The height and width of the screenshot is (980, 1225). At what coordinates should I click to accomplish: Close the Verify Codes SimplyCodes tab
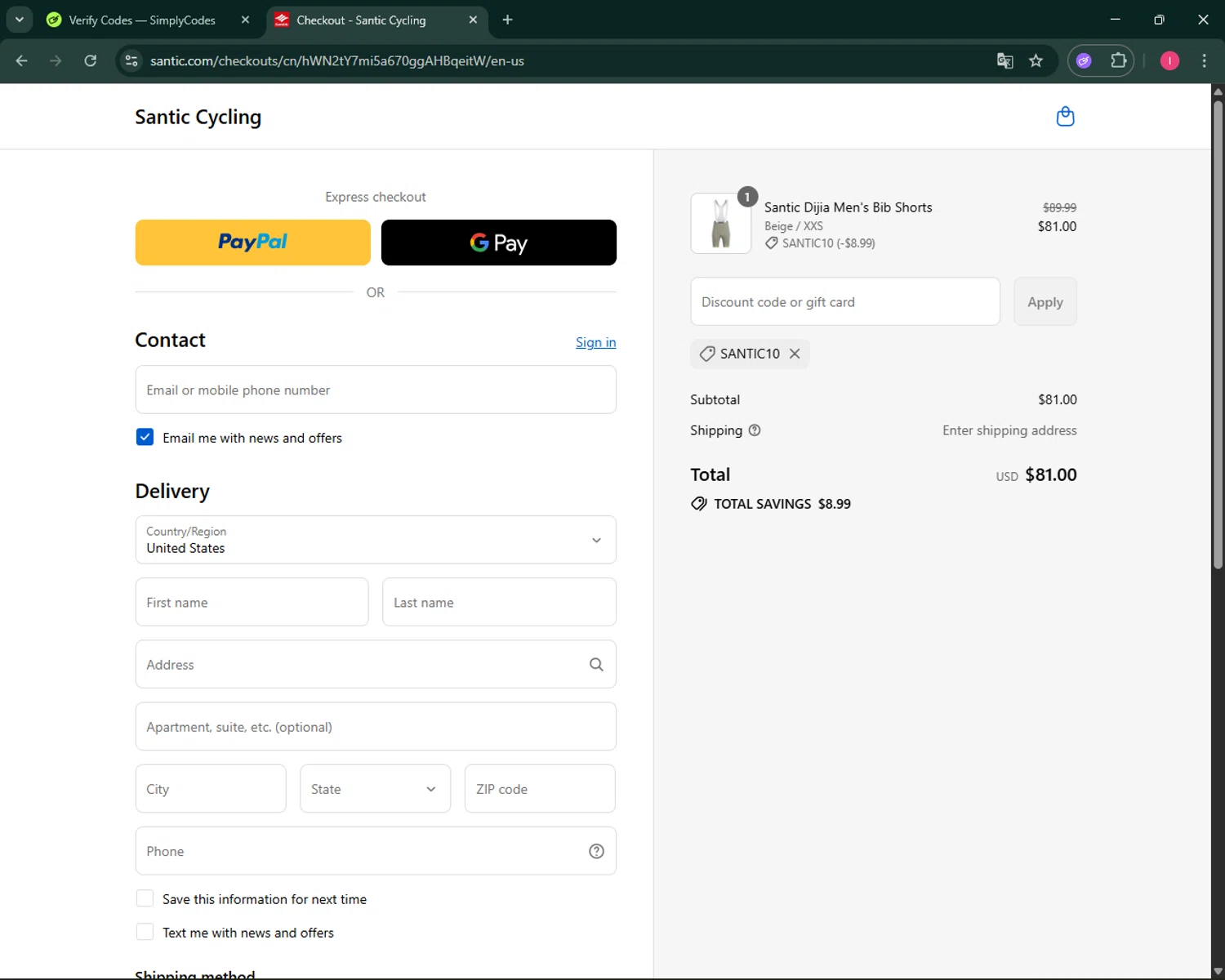(x=245, y=20)
